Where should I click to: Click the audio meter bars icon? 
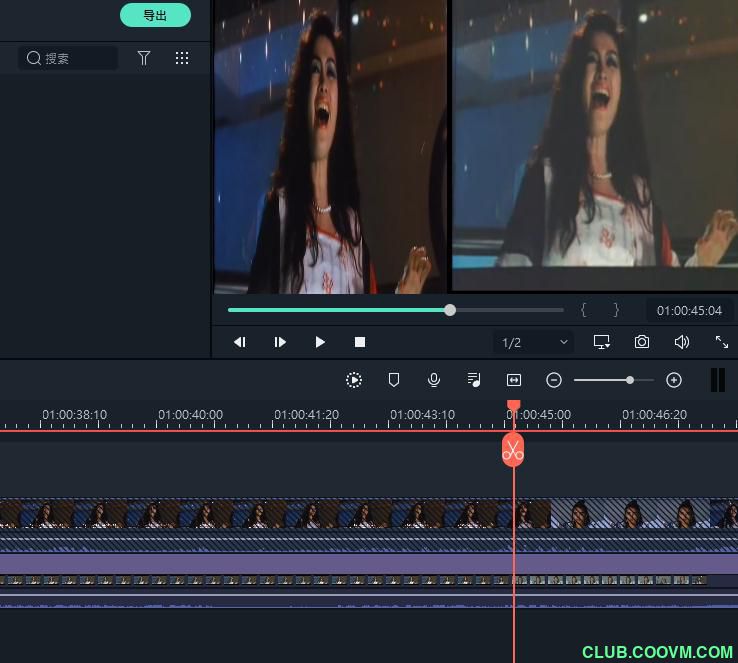[x=718, y=380]
